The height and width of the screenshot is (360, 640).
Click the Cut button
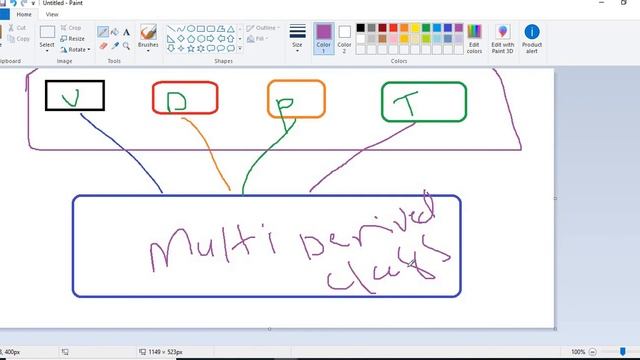17,28
